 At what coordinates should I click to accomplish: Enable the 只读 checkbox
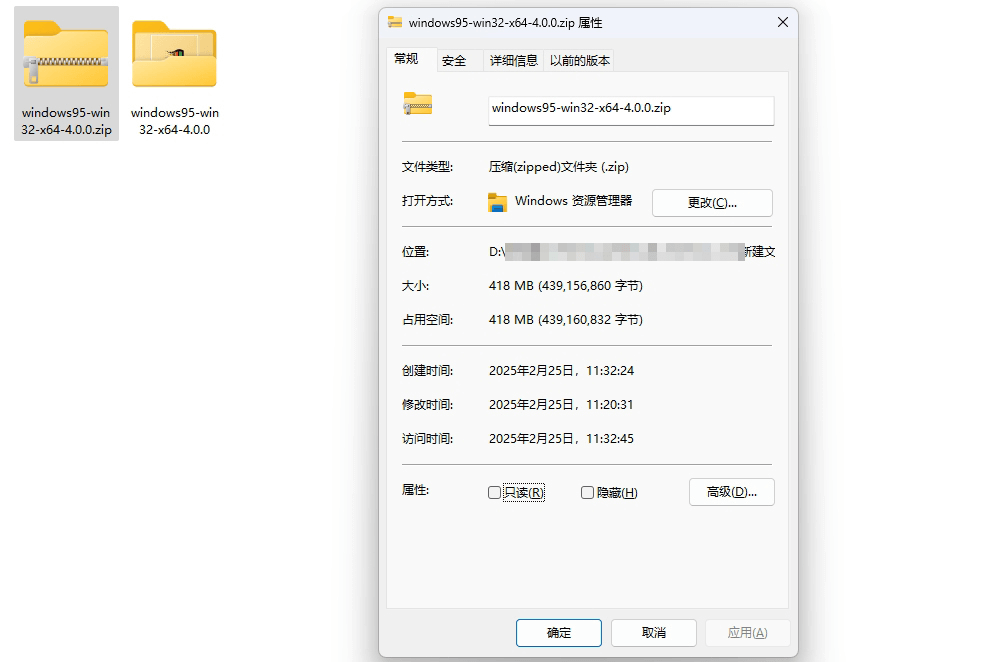494,492
